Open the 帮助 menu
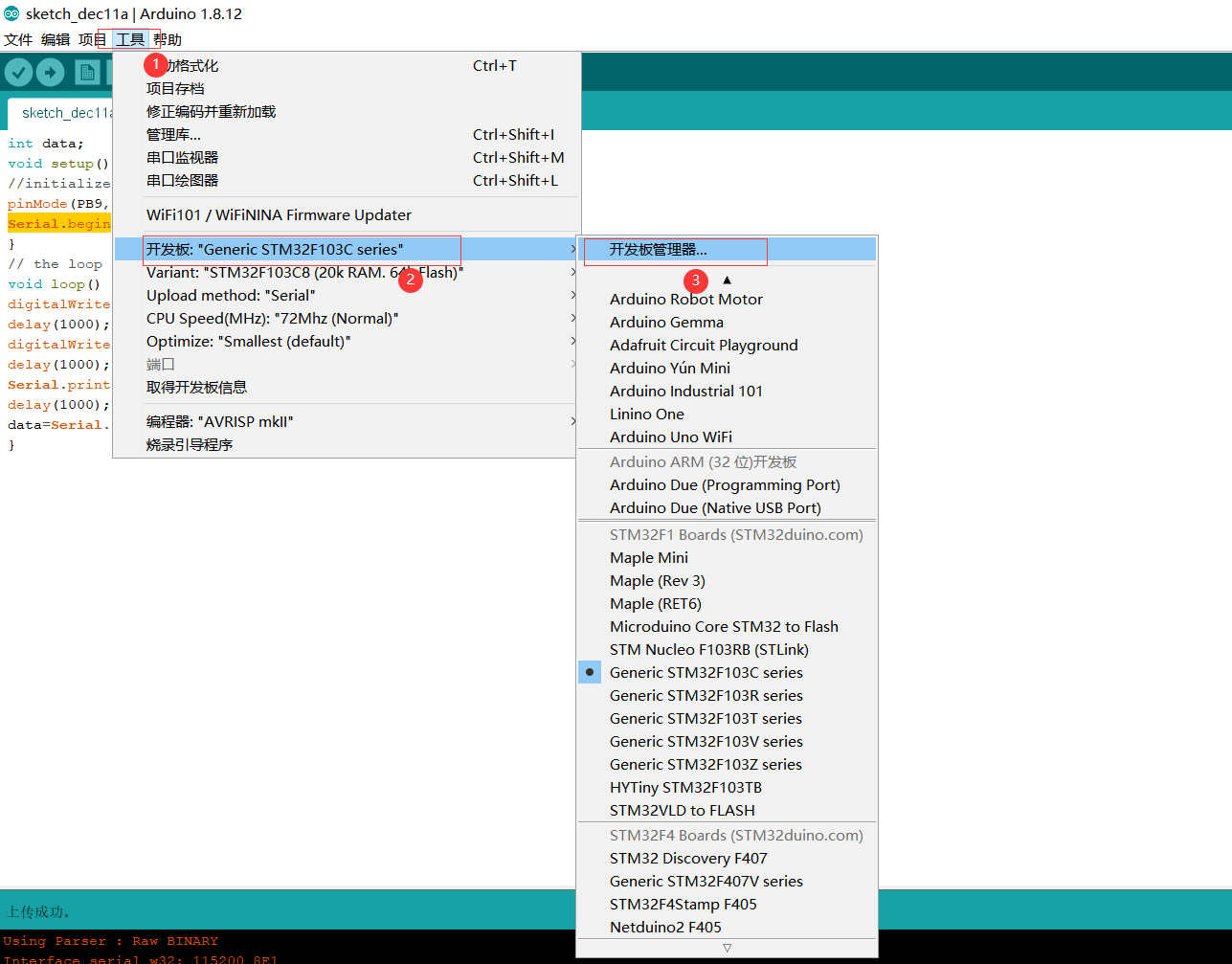This screenshot has width=1232, height=964. click(x=168, y=39)
